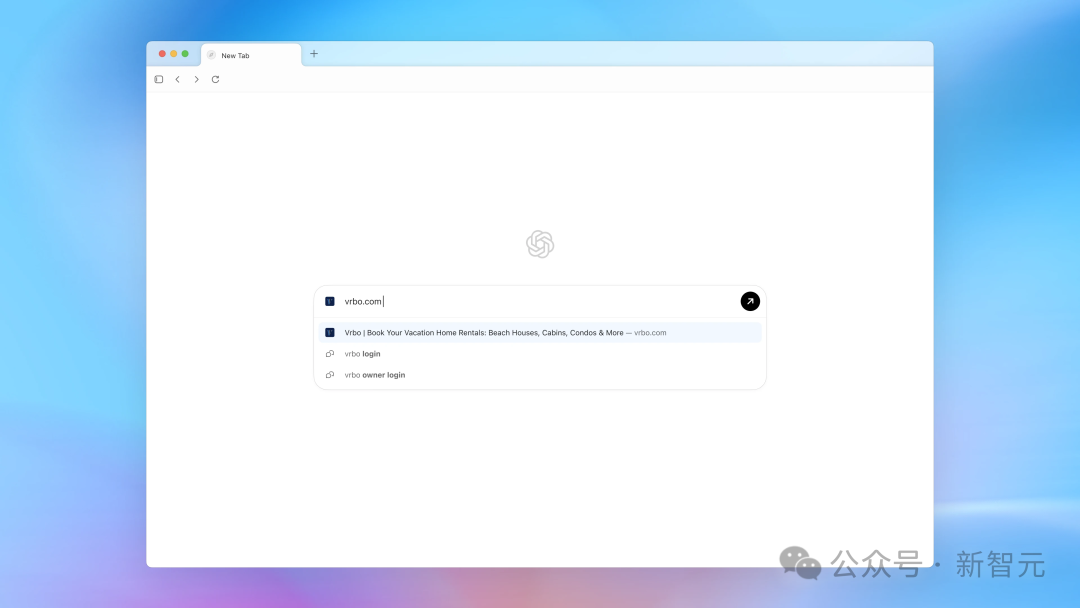1080x608 pixels.
Task: Click the search icon beside vrbo login
Action: point(330,353)
